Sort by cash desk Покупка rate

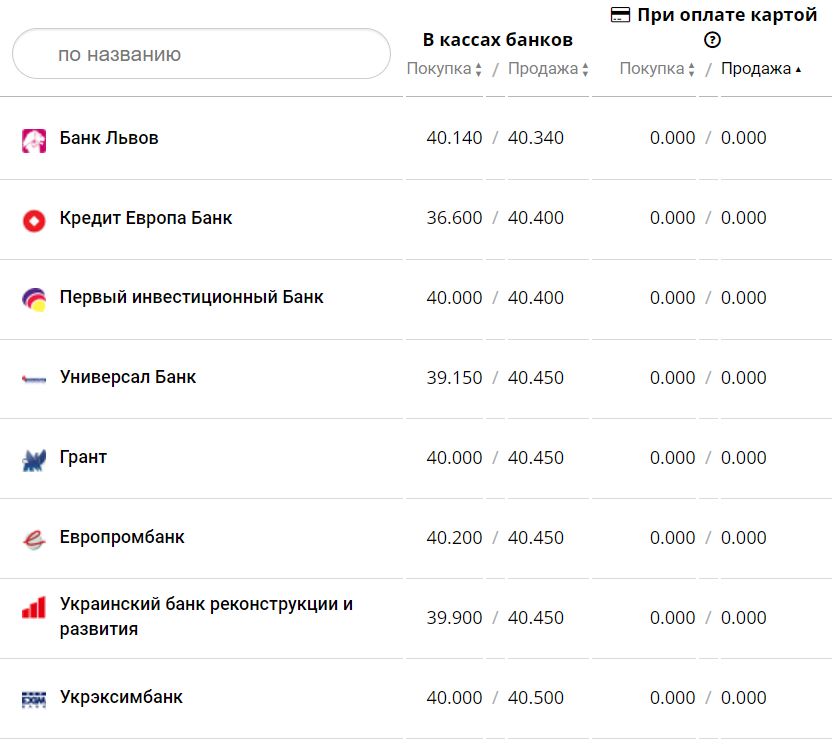(445, 70)
